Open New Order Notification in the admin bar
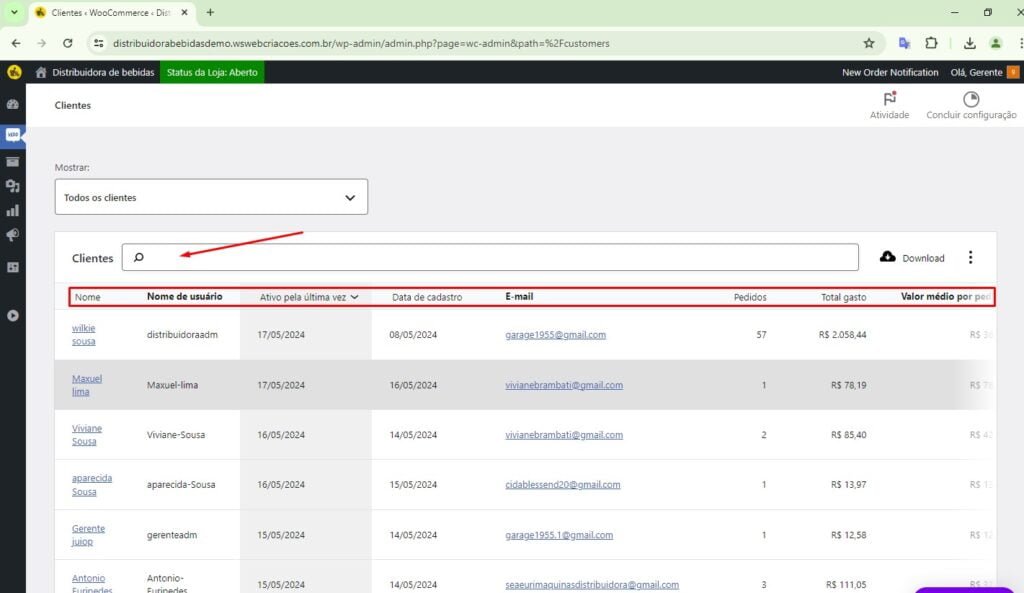The width and height of the screenshot is (1024, 593). (890, 72)
